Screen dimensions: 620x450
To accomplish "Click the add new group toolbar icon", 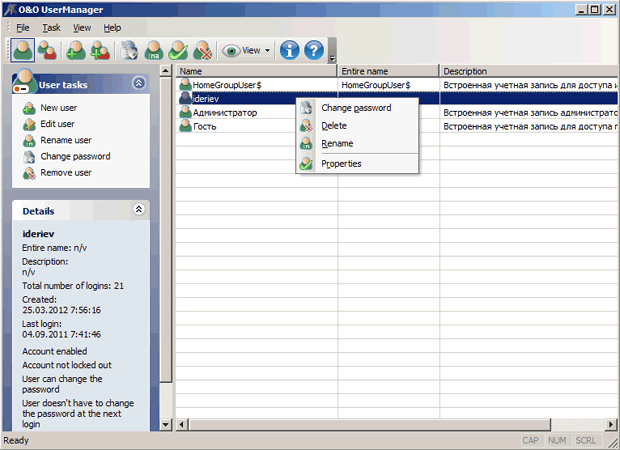I will pyautogui.click(x=100, y=50).
